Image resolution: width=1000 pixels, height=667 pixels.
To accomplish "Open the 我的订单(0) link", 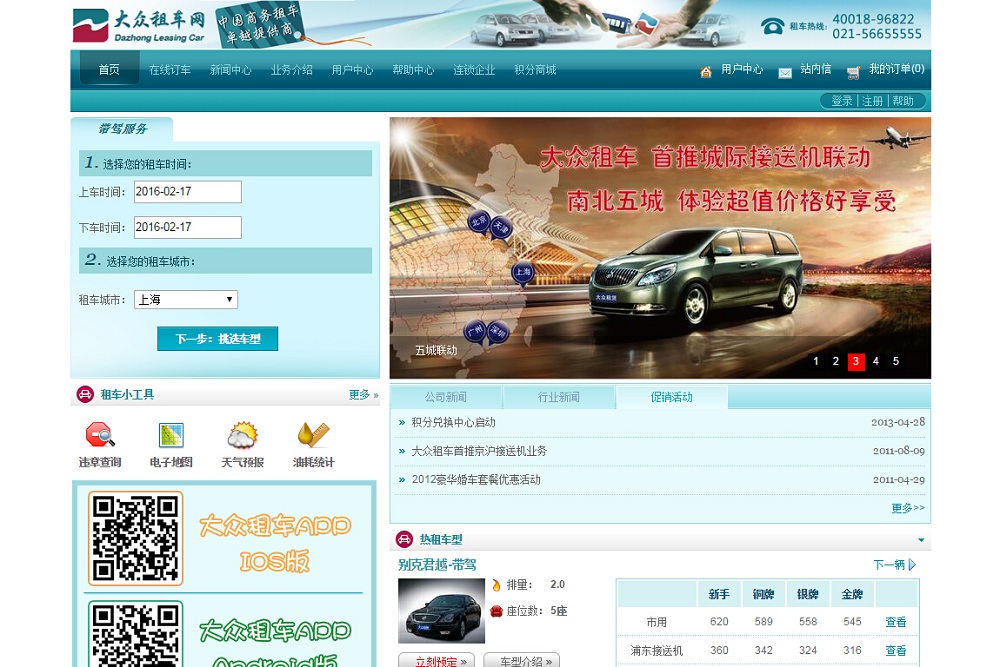I will click(x=896, y=69).
